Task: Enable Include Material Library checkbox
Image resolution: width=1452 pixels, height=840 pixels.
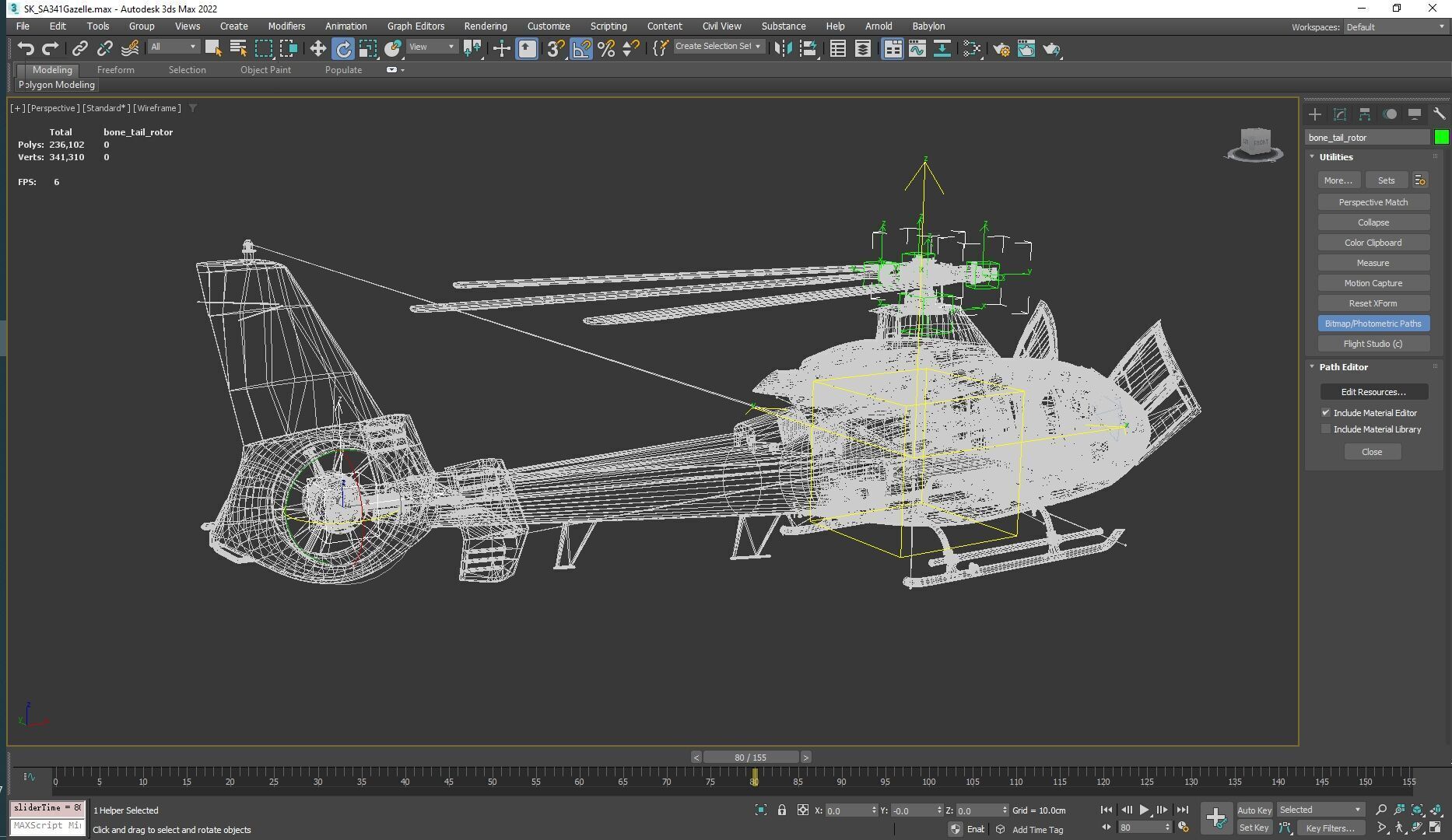Action: (1326, 429)
